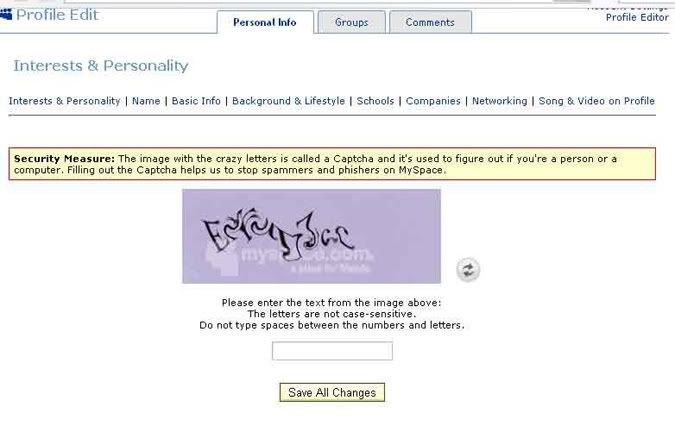Focus the Captcha text input field

[x=332, y=351]
